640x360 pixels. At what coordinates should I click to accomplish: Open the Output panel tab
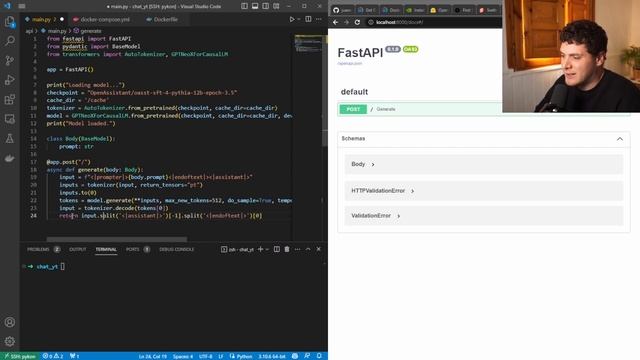[78, 249]
